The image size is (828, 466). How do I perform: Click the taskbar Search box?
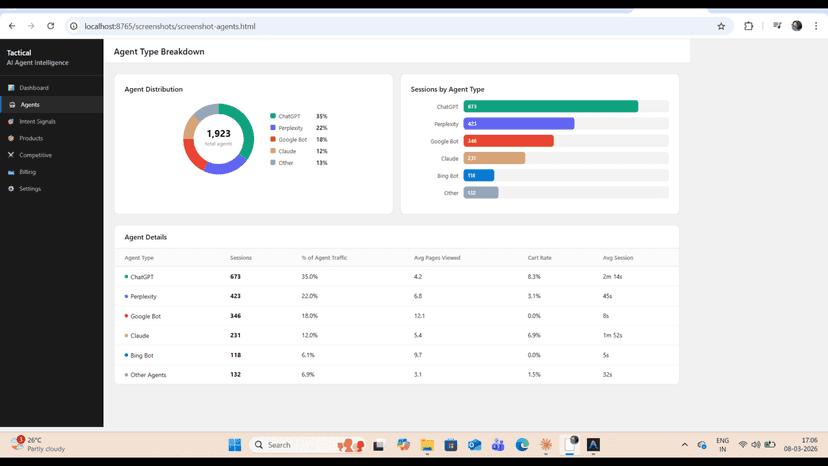point(307,445)
